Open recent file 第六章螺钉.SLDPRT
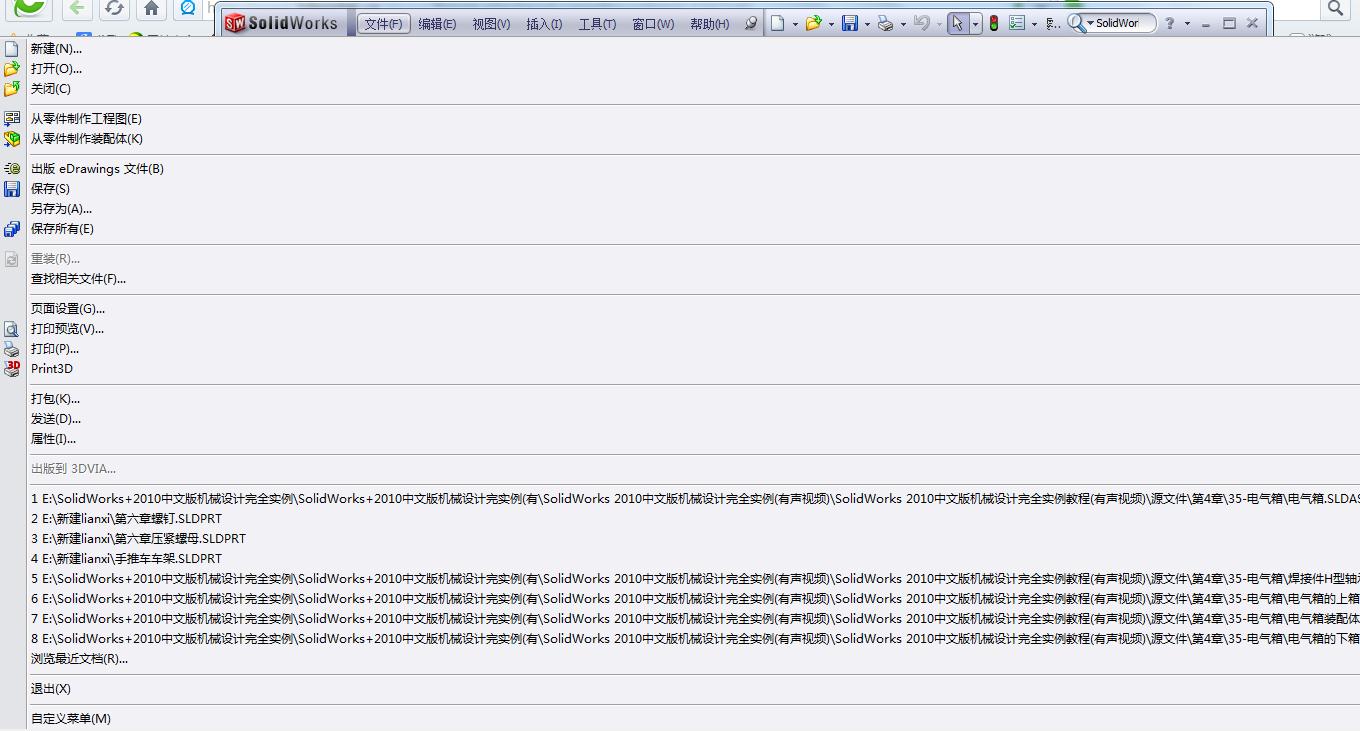Image resolution: width=1360 pixels, height=731 pixels. coord(126,519)
